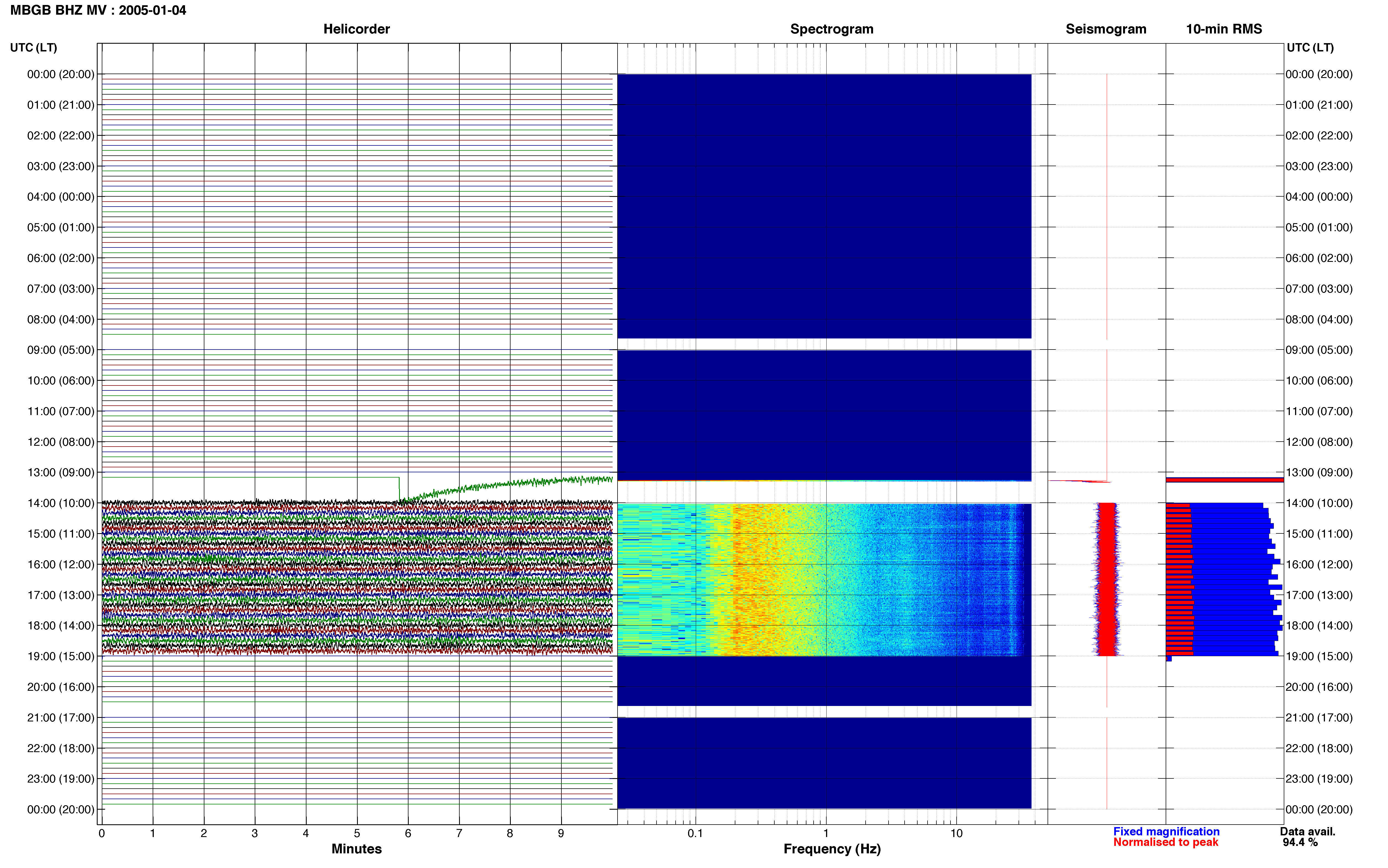Click left time label '23:00 (19:00)'

(x=61, y=778)
